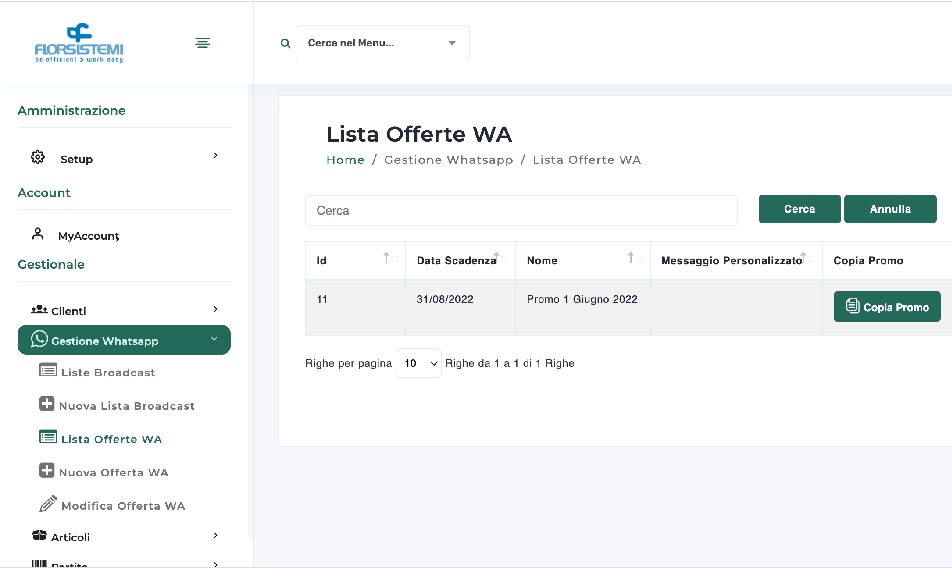Click the Articoli box icon
Image resolution: width=952 pixels, height=575 pixels.
(39, 536)
